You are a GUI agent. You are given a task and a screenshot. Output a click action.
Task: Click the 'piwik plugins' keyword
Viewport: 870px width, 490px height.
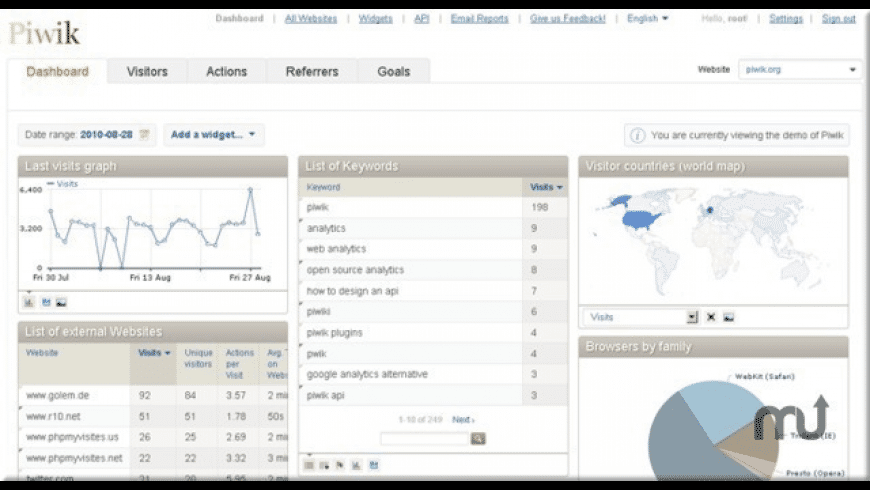[334, 332]
